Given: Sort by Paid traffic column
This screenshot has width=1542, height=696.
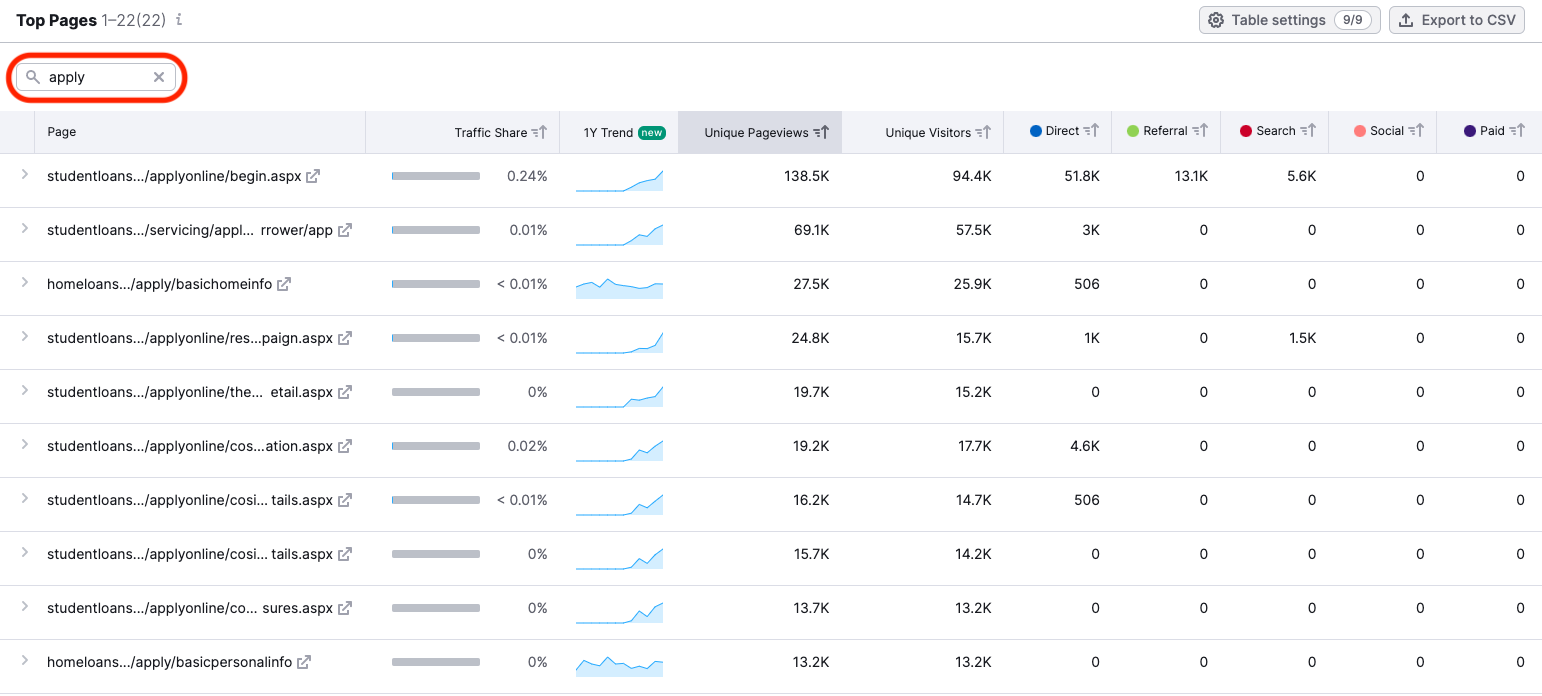Looking at the screenshot, I should click(1516, 131).
